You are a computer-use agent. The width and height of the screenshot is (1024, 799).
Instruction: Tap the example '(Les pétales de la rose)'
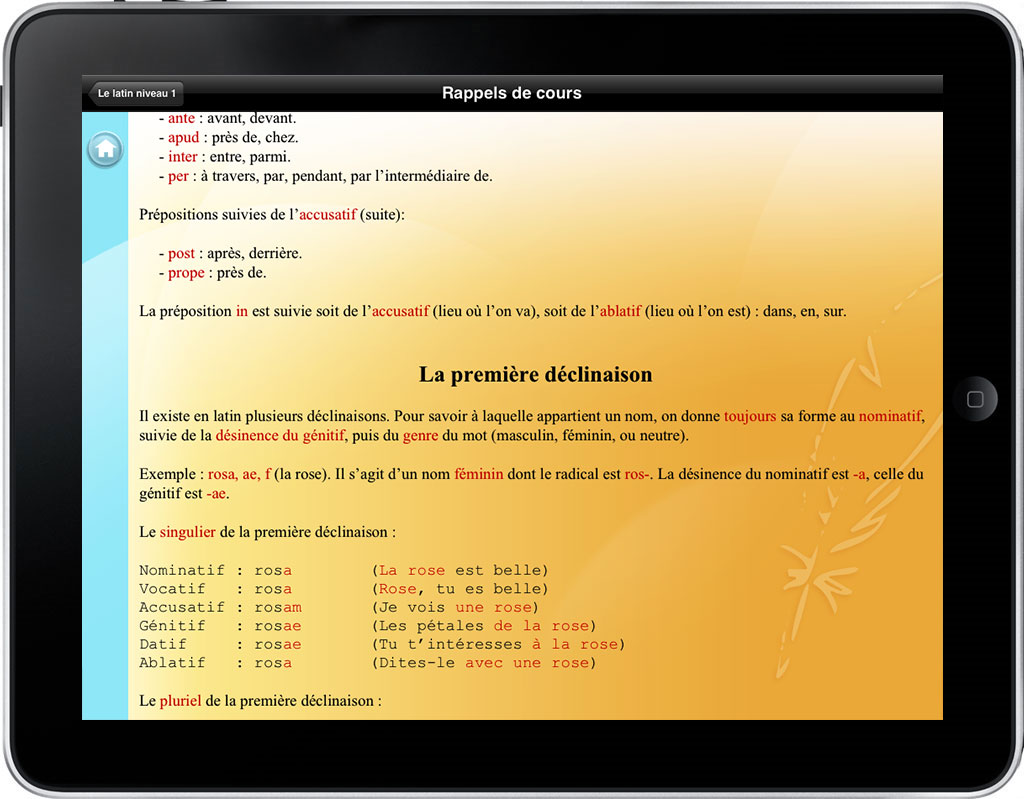coord(484,626)
